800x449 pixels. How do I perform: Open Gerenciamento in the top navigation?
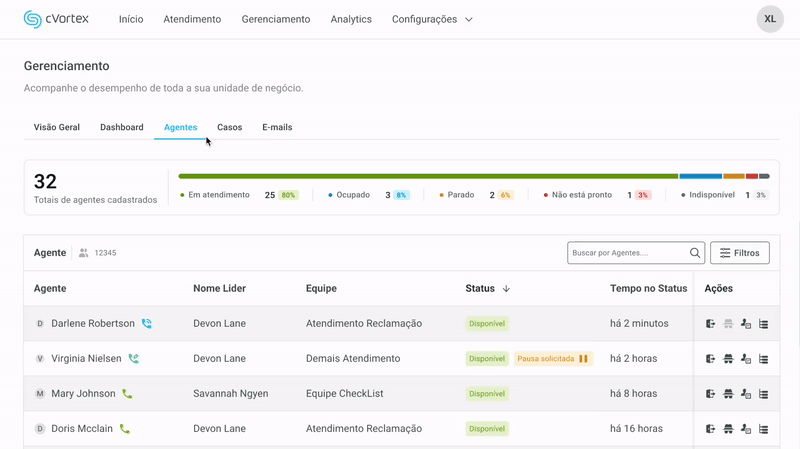click(x=276, y=19)
